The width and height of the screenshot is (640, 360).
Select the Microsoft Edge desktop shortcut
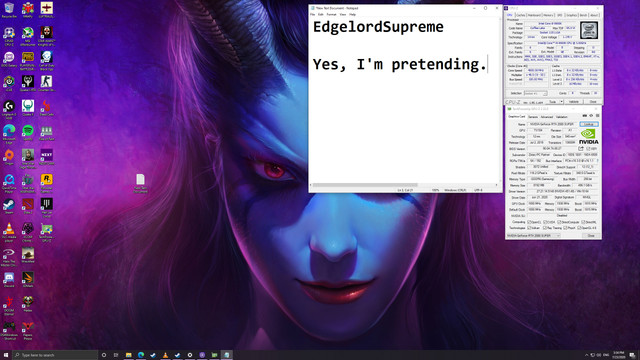click(9, 134)
